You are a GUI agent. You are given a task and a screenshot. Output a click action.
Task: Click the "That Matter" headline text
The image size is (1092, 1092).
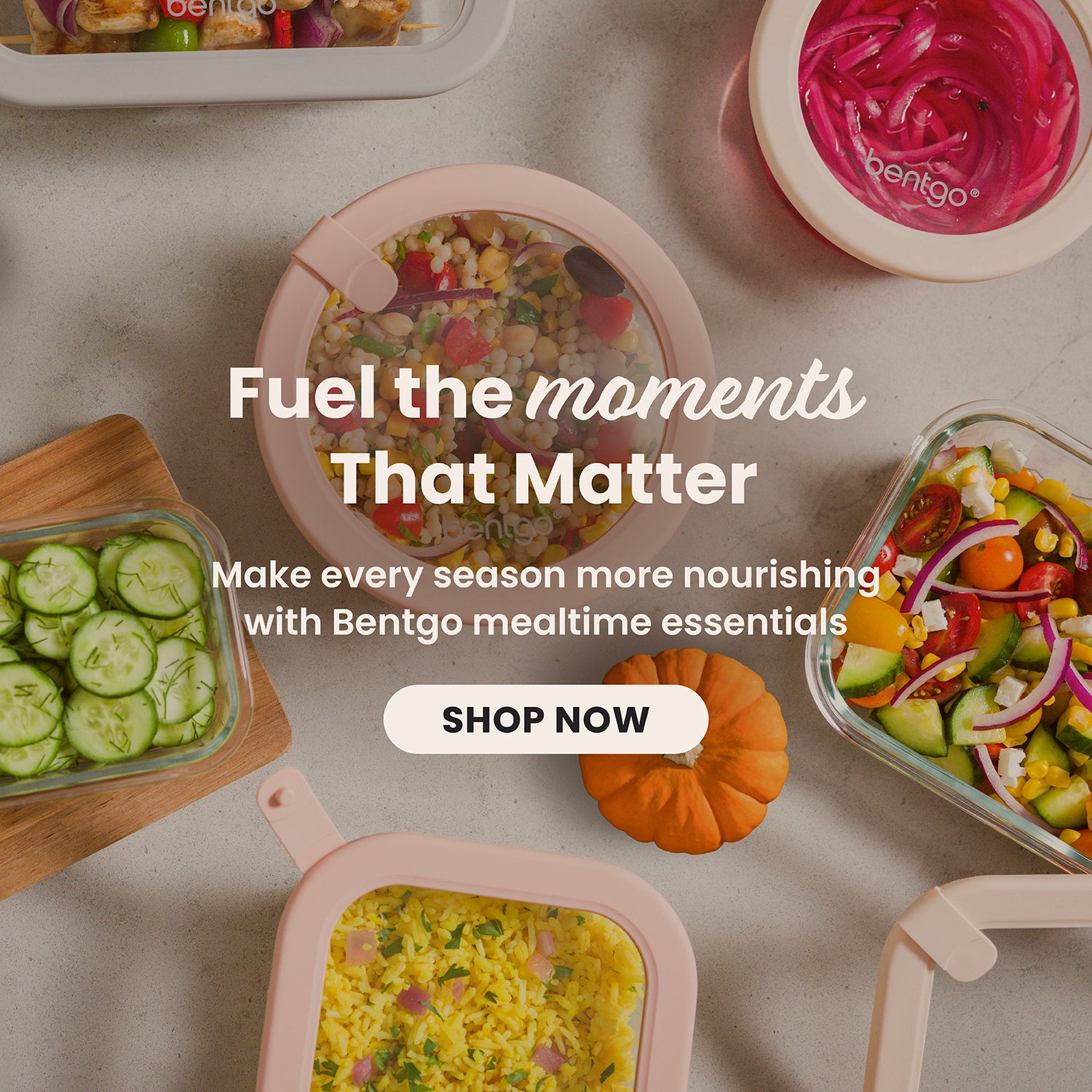[x=544, y=478]
